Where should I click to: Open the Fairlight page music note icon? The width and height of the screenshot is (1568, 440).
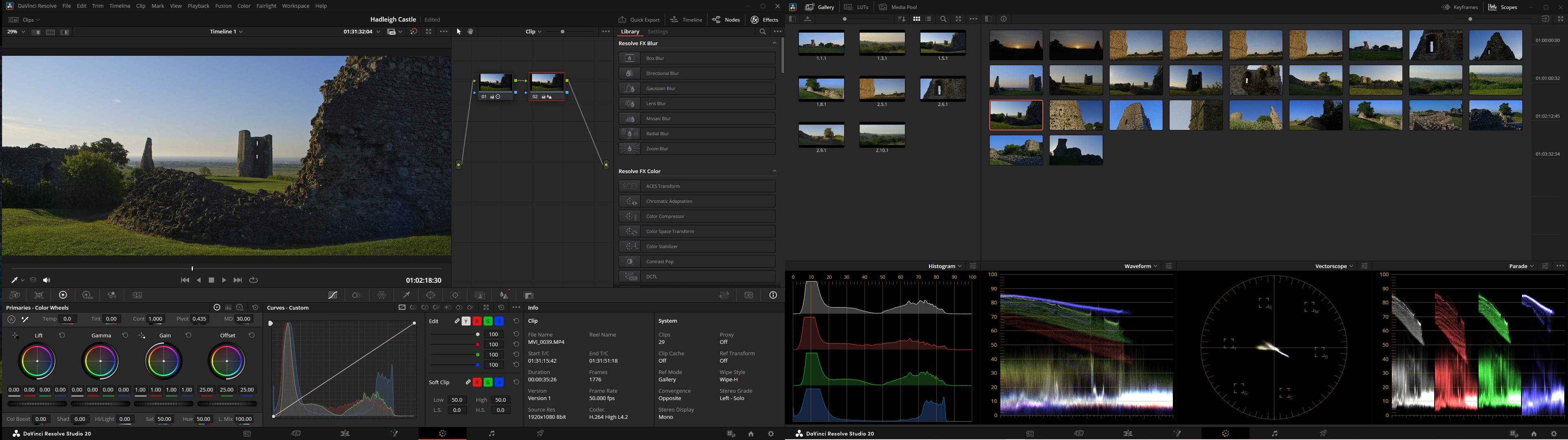[492, 433]
